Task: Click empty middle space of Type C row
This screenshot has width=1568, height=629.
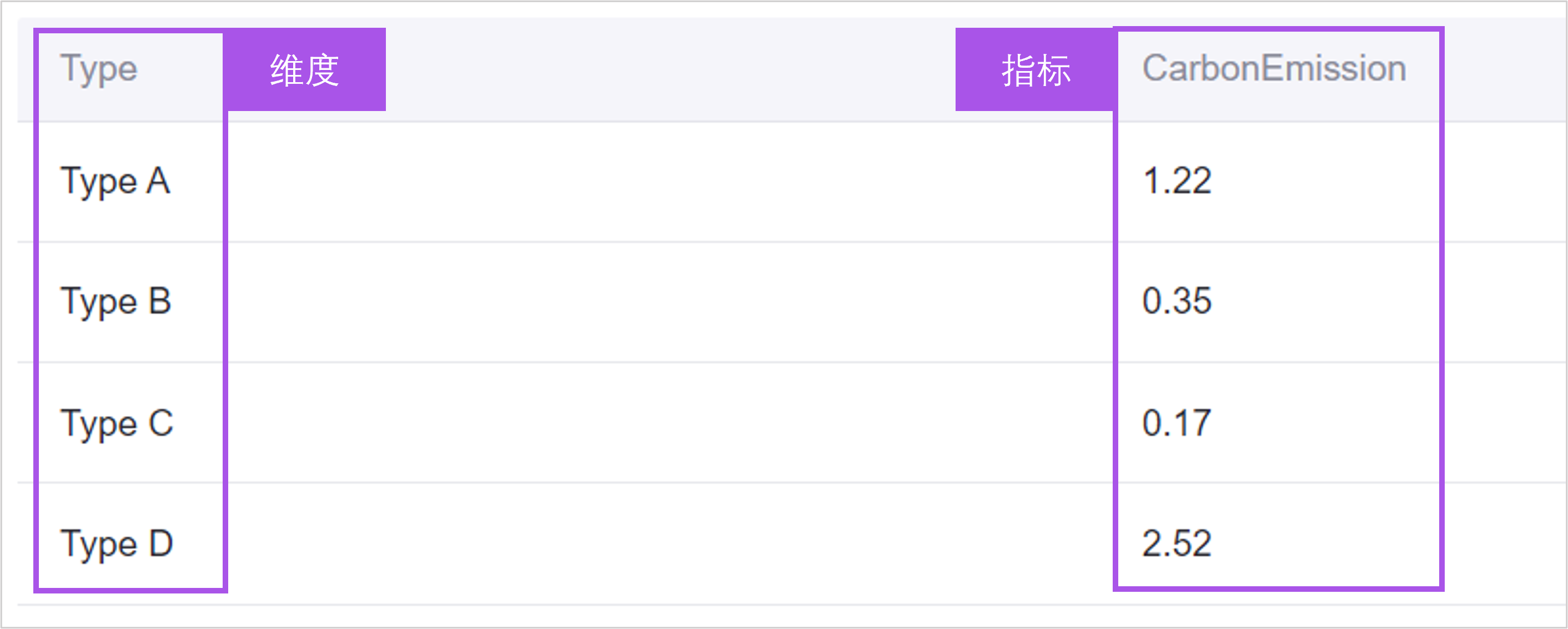Action: (670, 424)
